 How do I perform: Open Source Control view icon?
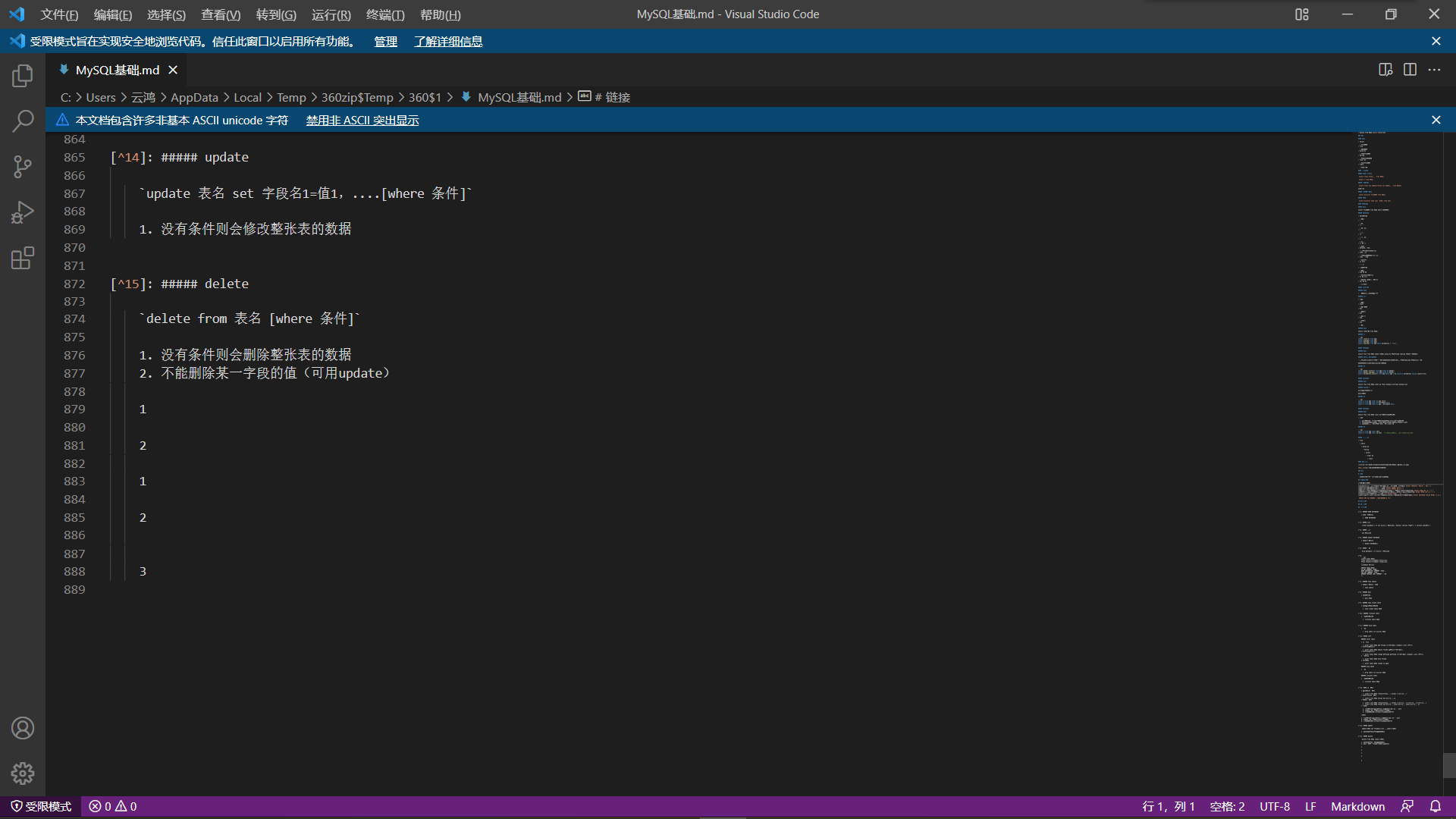click(x=23, y=167)
